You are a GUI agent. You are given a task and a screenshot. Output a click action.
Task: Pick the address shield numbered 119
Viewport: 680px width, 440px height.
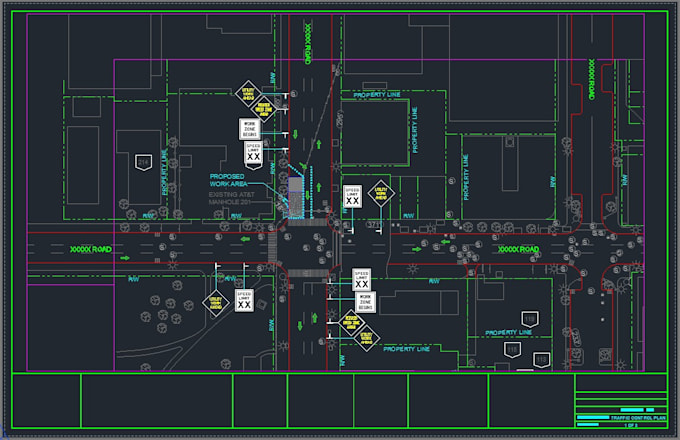coord(530,319)
